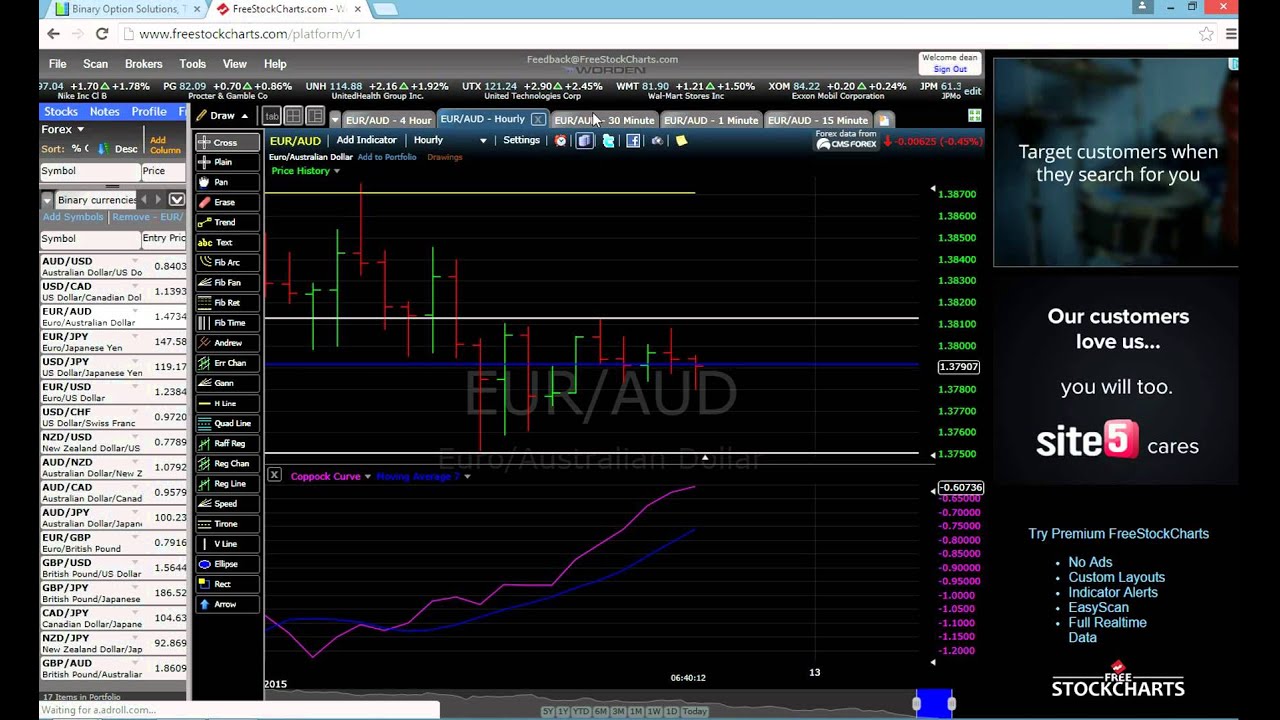Close the EUR/AUD Hourly tab
This screenshot has width=1280, height=720.
pyautogui.click(x=538, y=119)
